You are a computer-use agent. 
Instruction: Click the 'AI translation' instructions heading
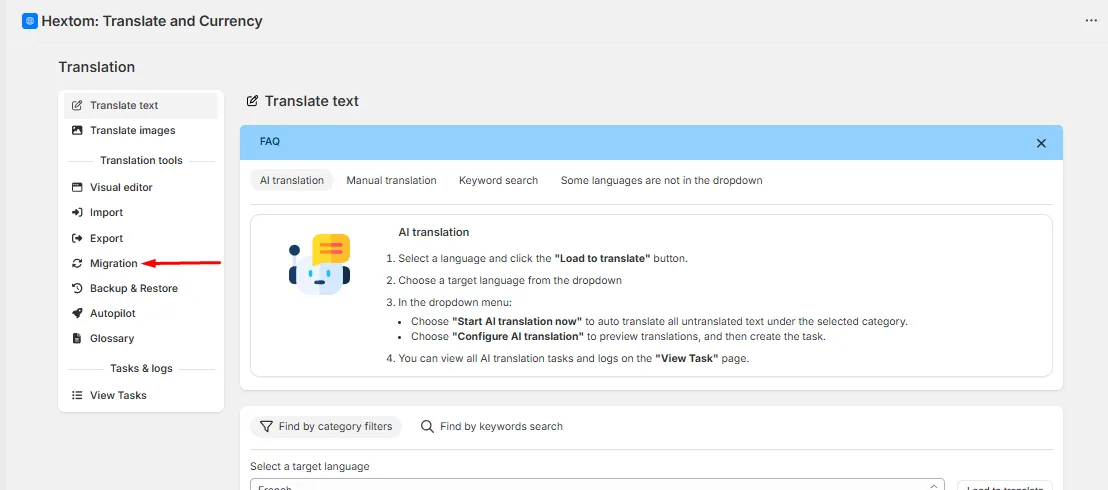[434, 232]
